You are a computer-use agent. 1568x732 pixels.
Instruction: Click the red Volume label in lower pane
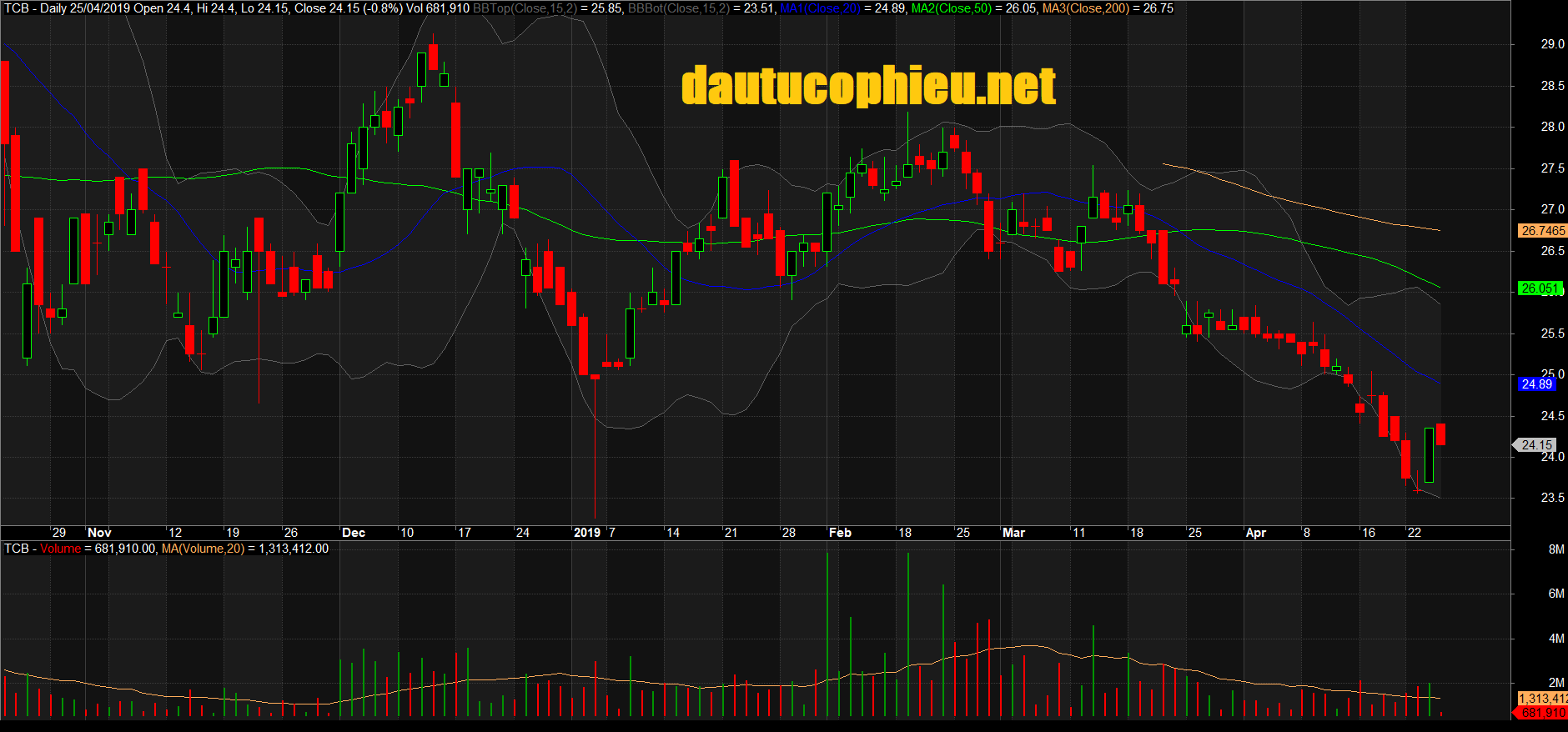pos(60,549)
